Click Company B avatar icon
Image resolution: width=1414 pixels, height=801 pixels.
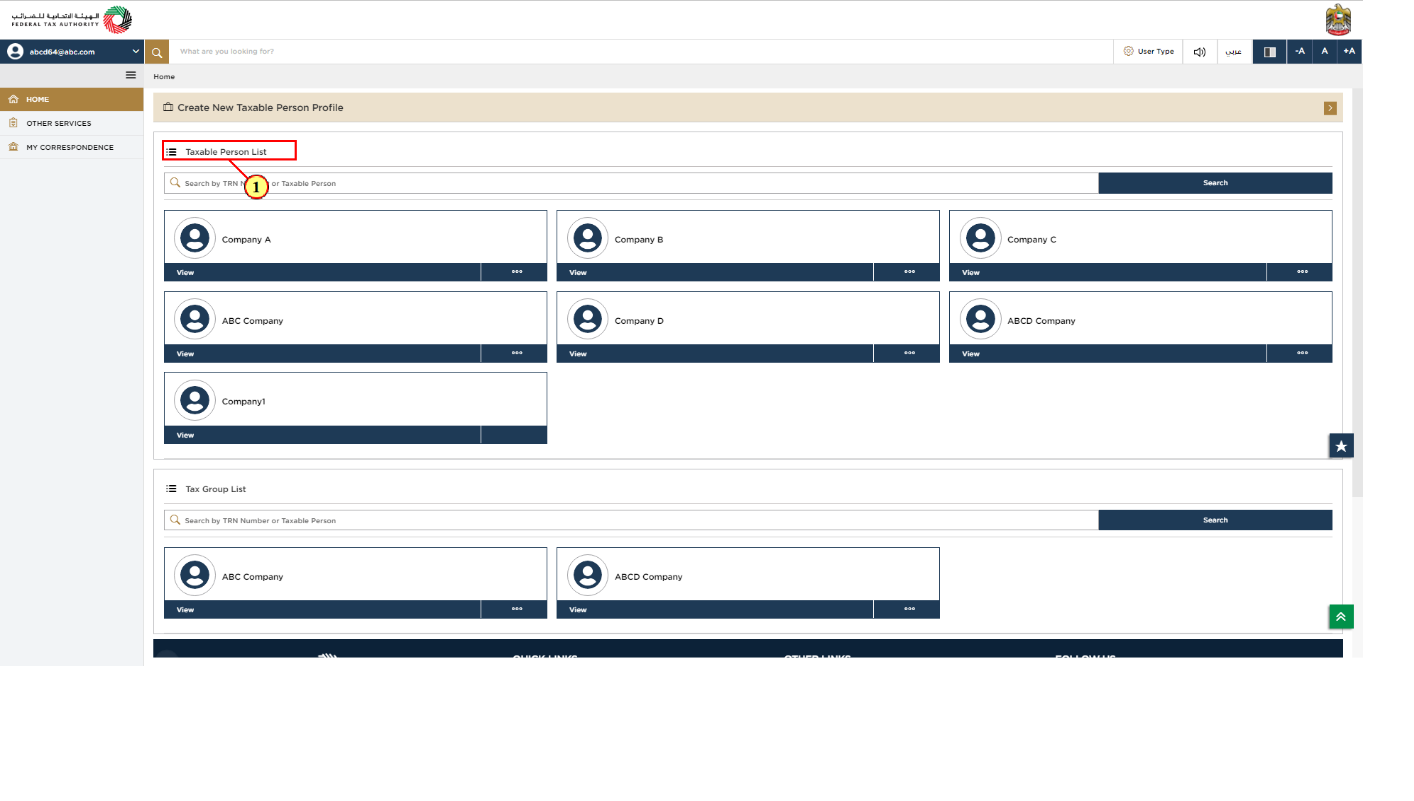[x=588, y=238]
